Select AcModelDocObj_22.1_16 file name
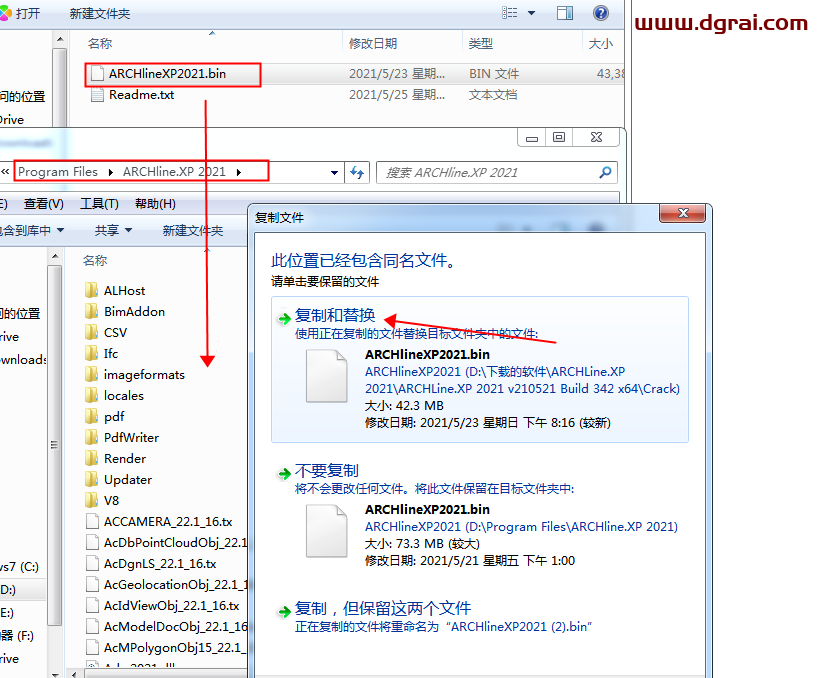This screenshot has height=678, width=834. point(176,626)
